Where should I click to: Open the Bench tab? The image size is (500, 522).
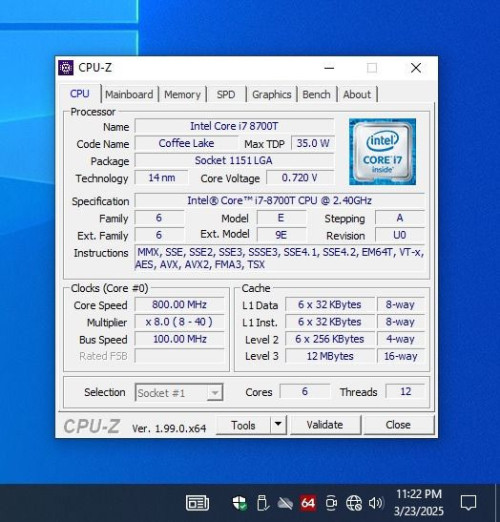coord(316,94)
